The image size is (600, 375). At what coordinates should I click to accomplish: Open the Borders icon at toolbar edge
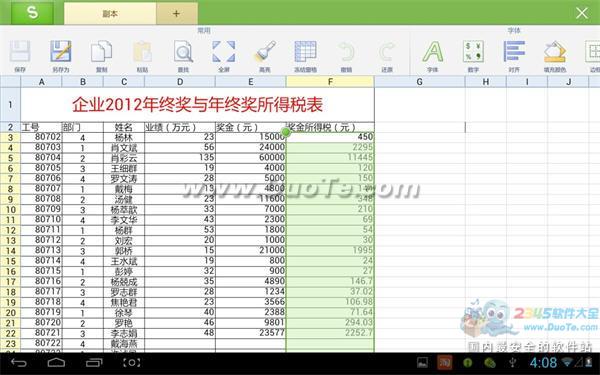click(593, 55)
